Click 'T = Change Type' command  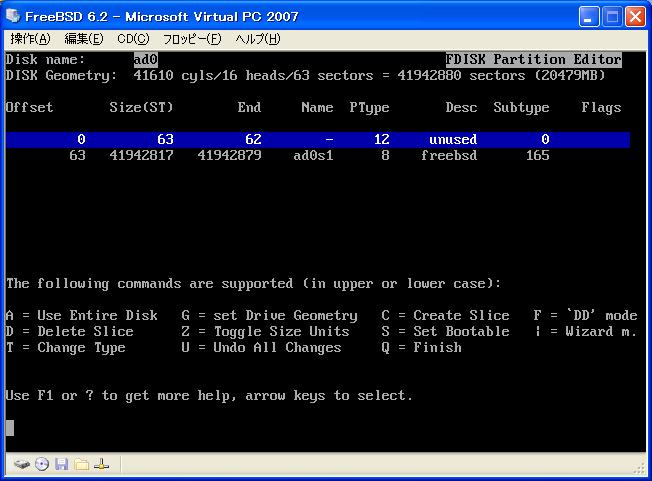(66, 348)
